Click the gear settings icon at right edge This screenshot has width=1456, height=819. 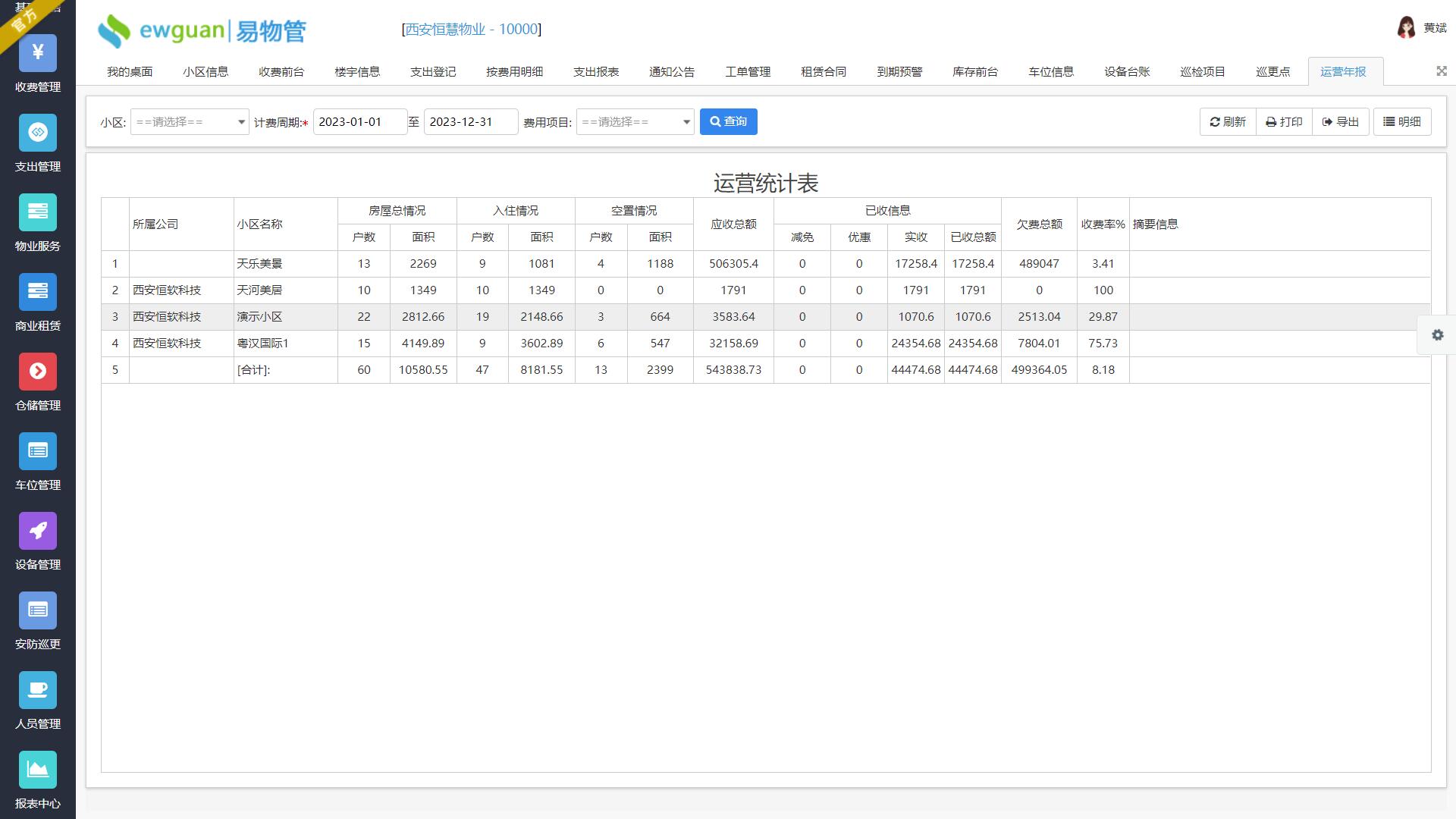1437,335
